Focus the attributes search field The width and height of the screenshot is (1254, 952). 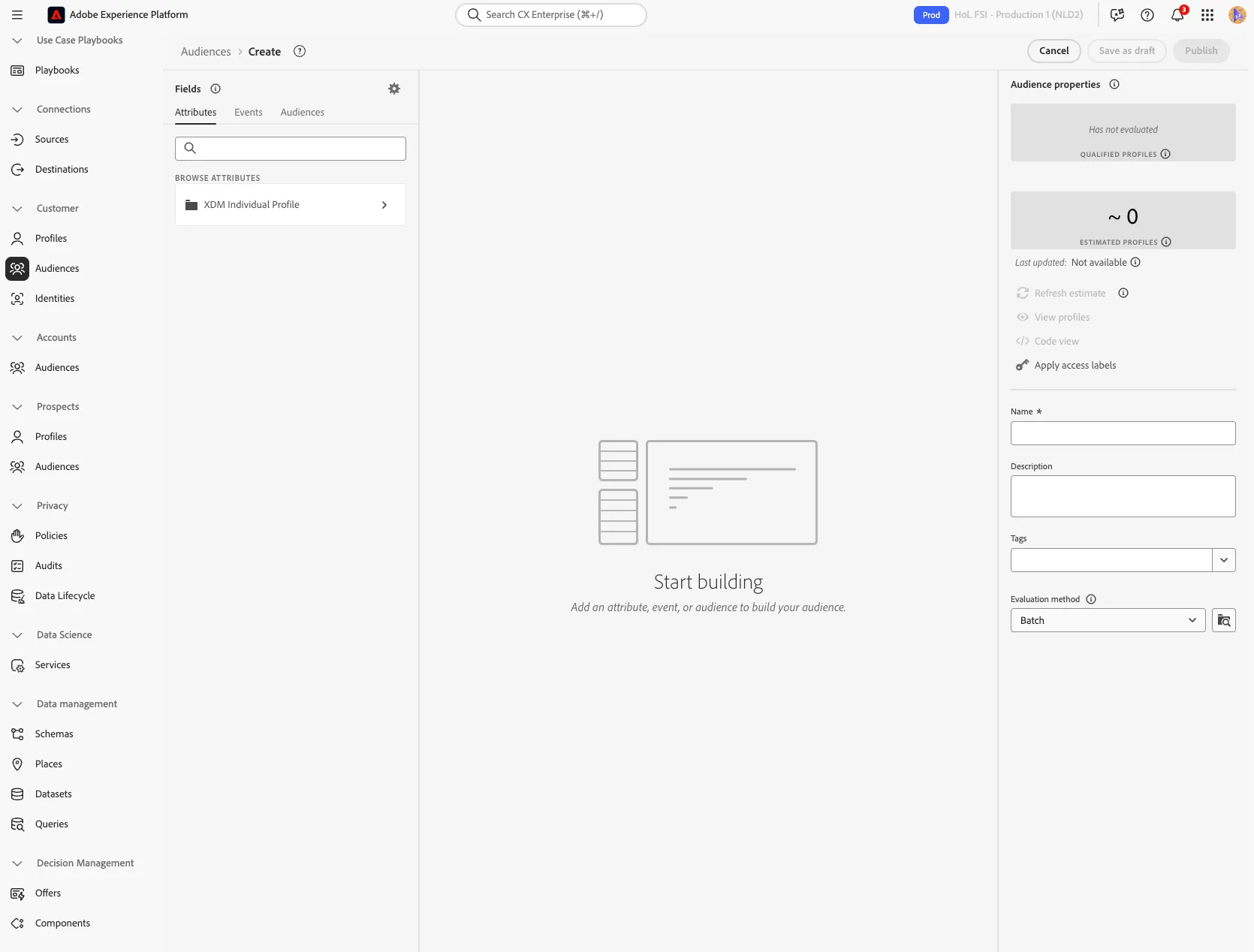[x=291, y=149]
